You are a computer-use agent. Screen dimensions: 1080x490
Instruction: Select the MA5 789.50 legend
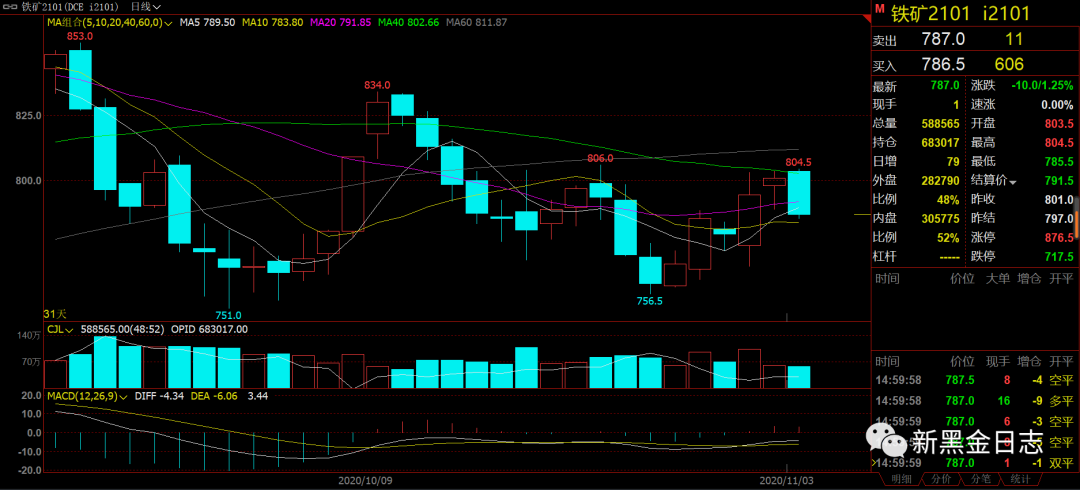click(207, 22)
